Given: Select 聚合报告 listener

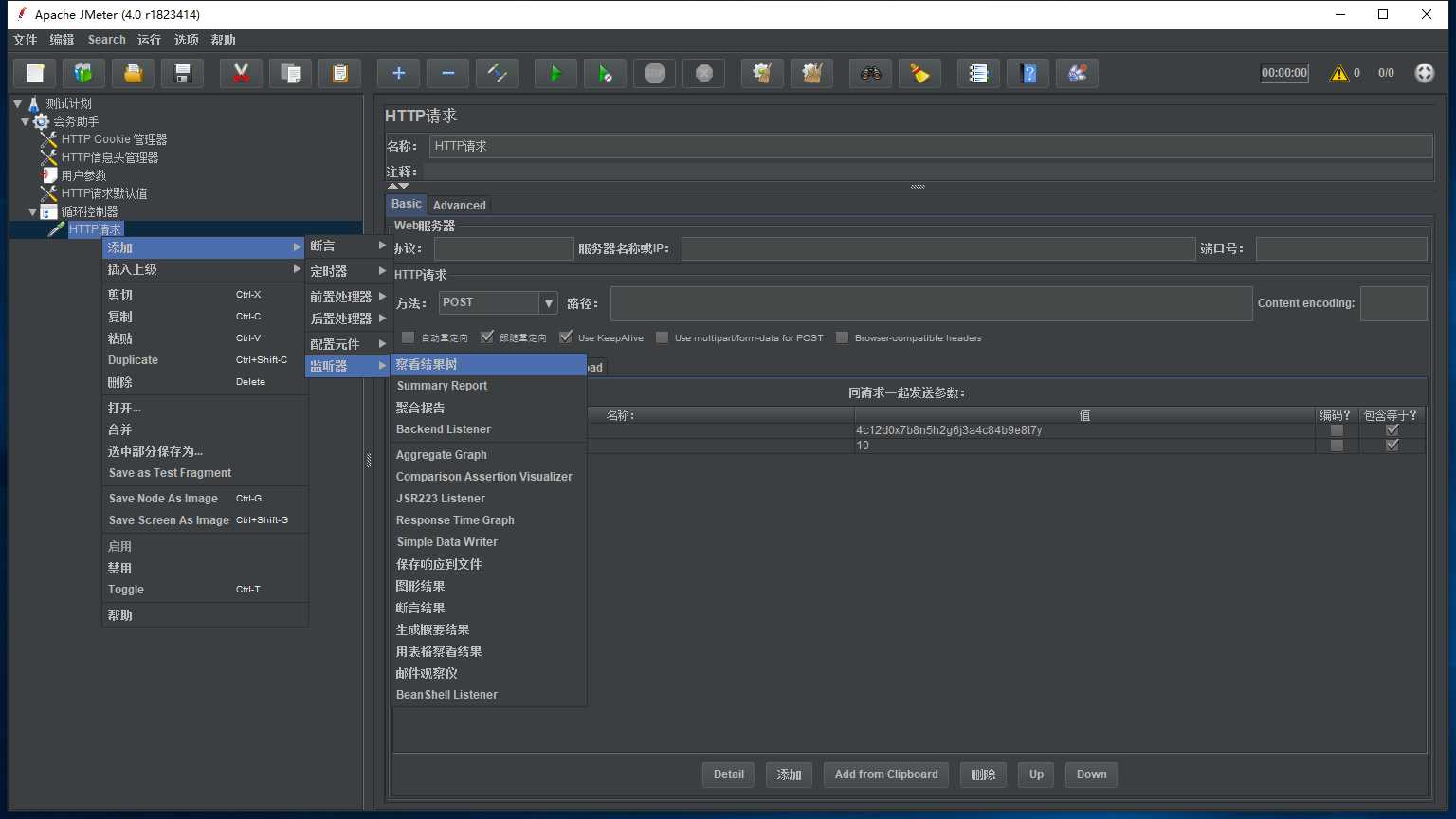Looking at the screenshot, I should [489, 408].
